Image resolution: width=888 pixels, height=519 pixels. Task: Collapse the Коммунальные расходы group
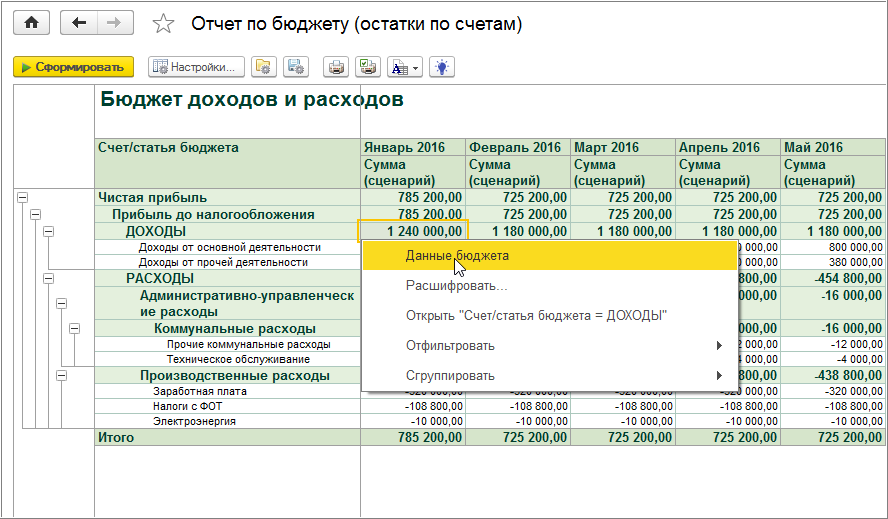[74, 328]
